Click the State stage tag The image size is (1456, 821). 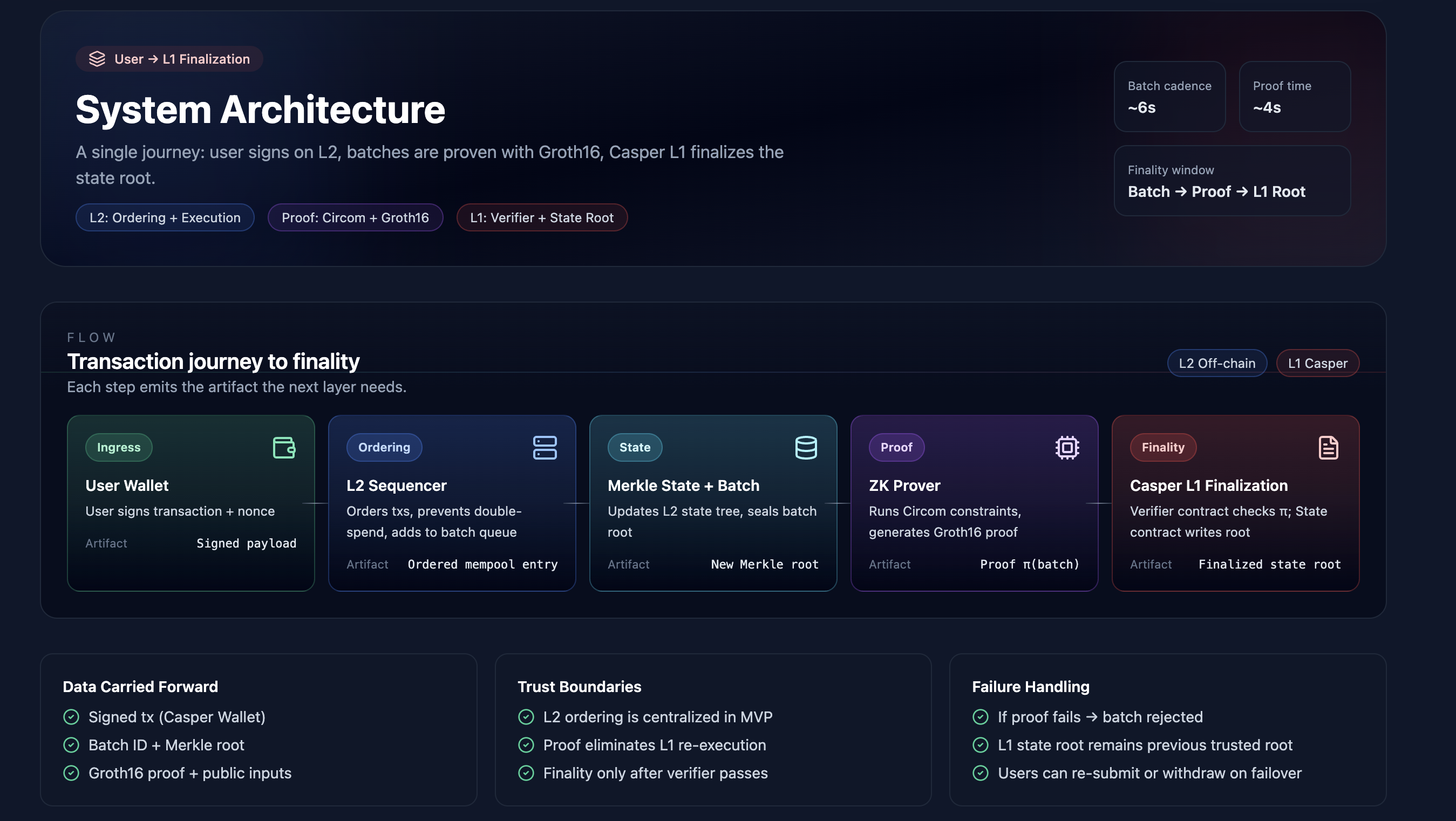[x=635, y=448]
